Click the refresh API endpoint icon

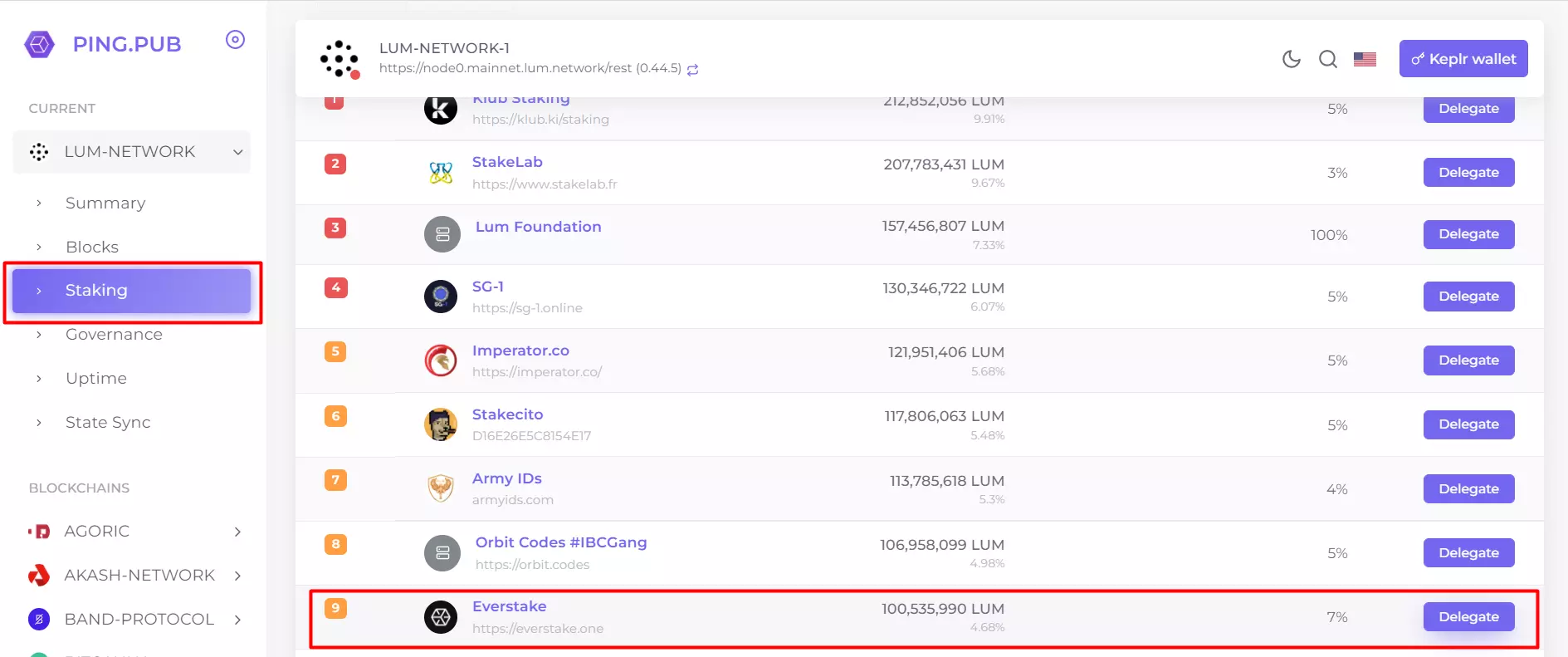692,70
